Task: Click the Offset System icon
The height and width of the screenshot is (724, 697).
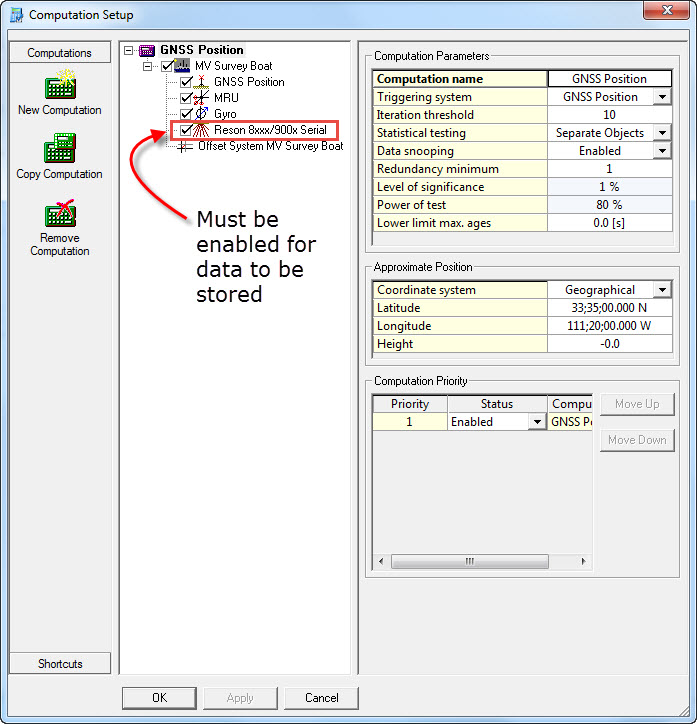Action: tap(185, 146)
